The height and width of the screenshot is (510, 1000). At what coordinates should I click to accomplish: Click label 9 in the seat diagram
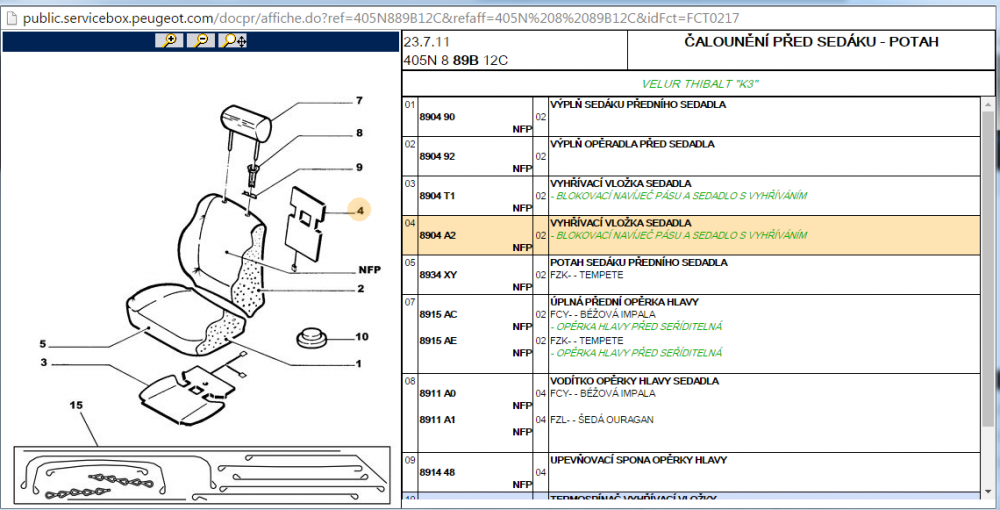359,167
